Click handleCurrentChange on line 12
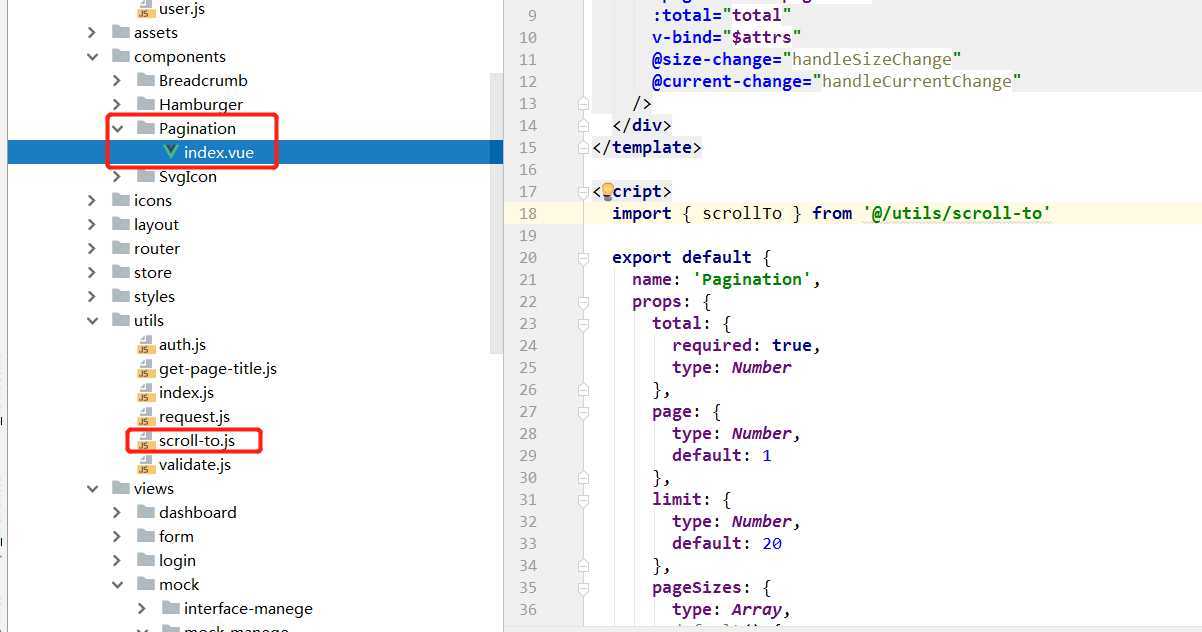The height and width of the screenshot is (632, 1202). coord(916,81)
